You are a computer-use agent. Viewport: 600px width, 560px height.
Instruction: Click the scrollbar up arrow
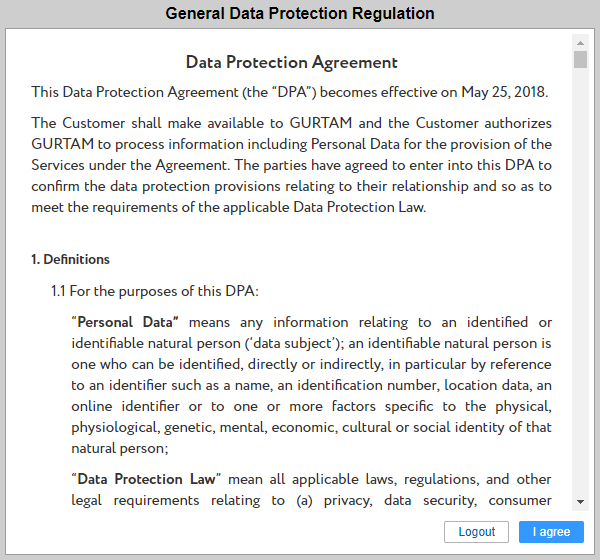(x=580, y=43)
